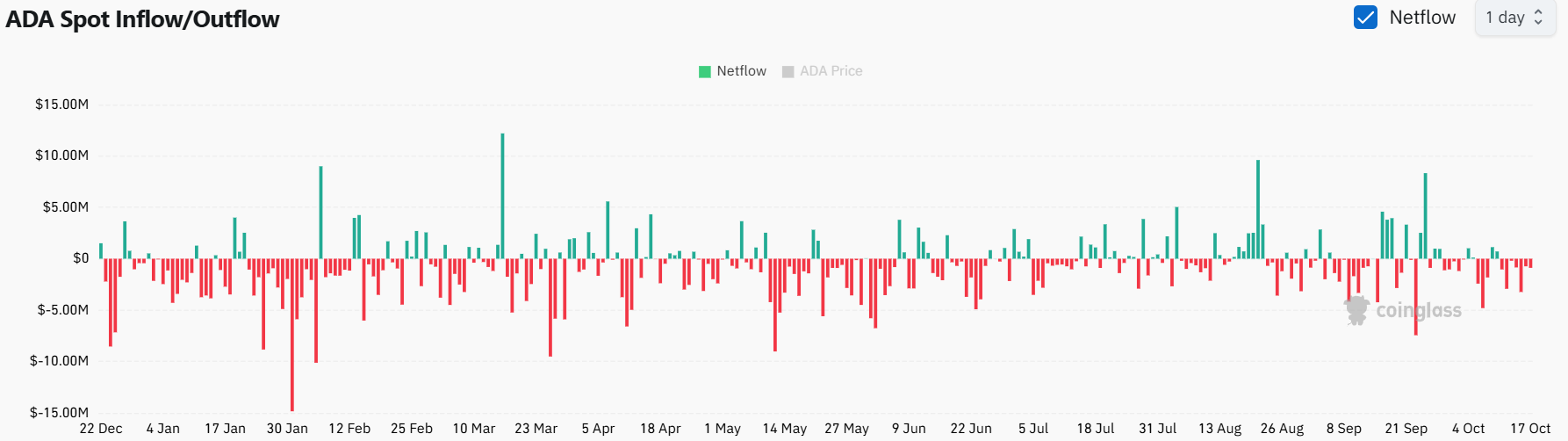Image resolution: width=1568 pixels, height=441 pixels.
Task: Click the 1 May date label
Action: pos(723,429)
